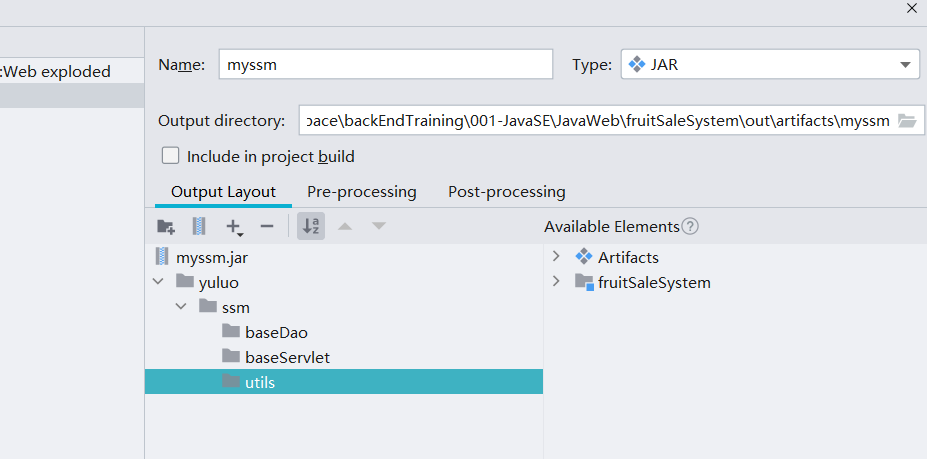Click the Add Copy Of plus icon
Screen dimensions: 927x459
234,227
